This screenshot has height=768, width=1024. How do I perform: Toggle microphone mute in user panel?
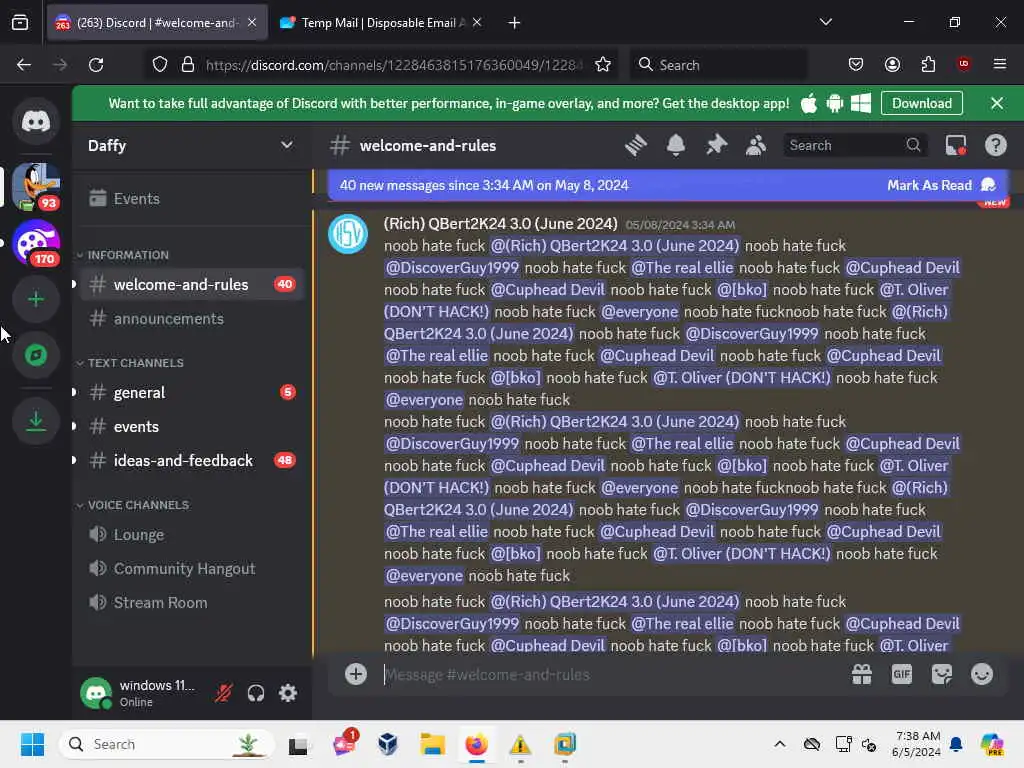(224, 693)
